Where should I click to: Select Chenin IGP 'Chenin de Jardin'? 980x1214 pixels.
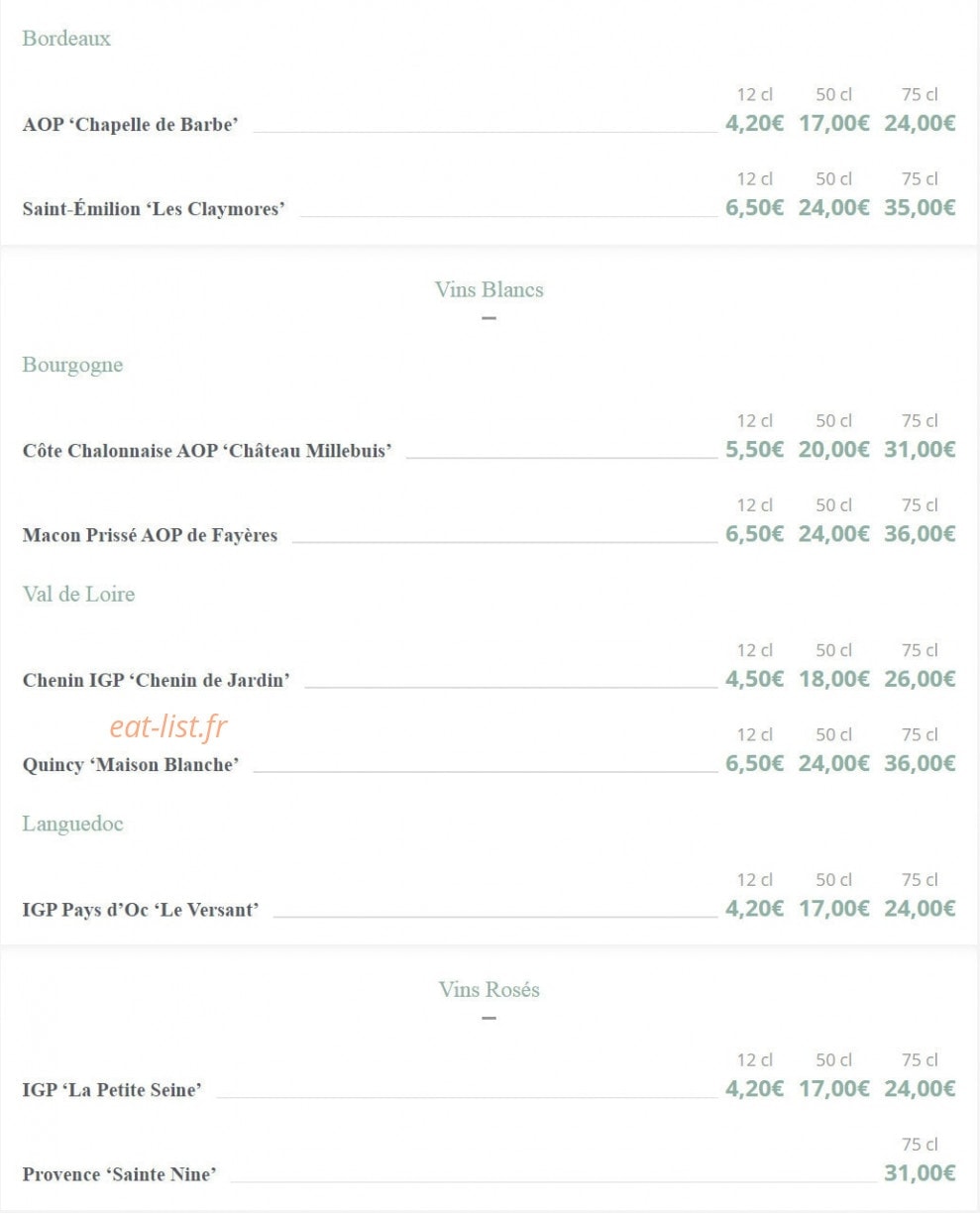(x=157, y=680)
